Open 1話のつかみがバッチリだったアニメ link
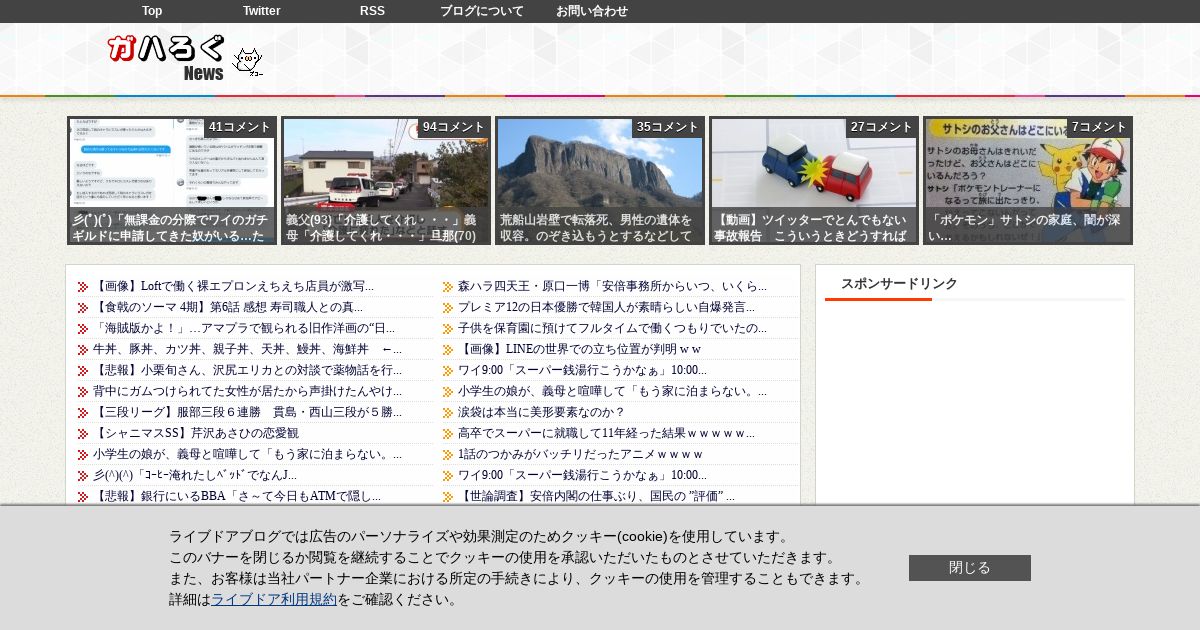The image size is (1200, 630). [580, 454]
